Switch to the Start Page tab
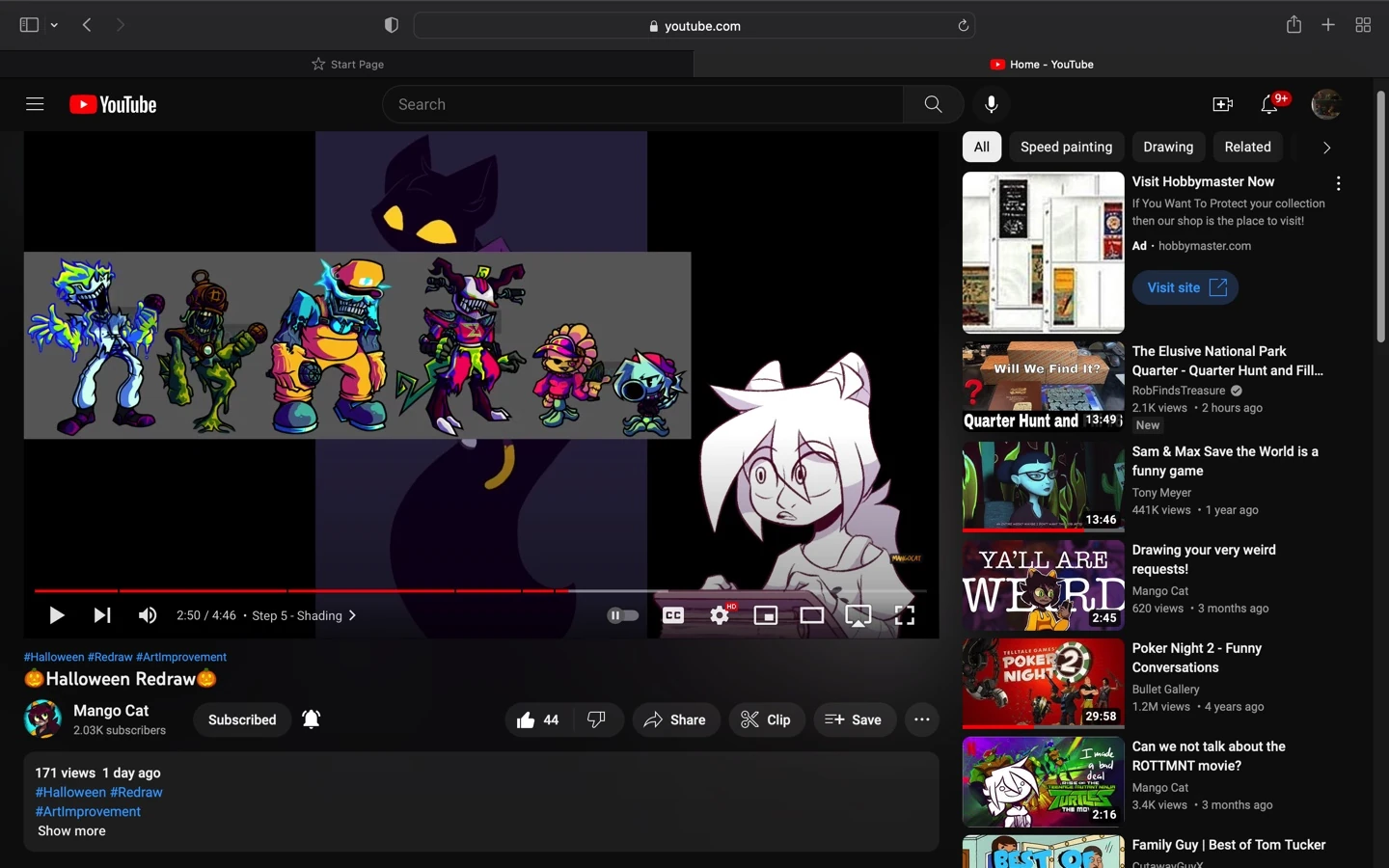This screenshot has width=1389, height=868. point(347,65)
